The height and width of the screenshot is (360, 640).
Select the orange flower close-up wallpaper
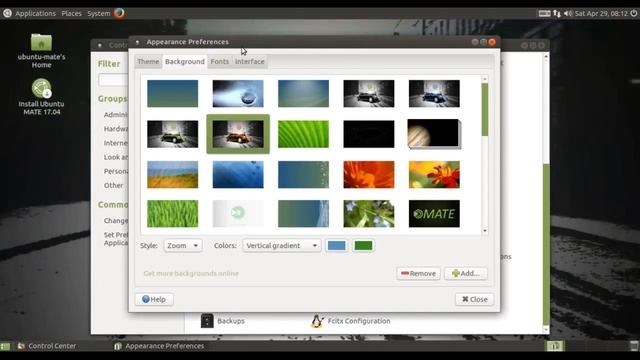pos(369,174)
